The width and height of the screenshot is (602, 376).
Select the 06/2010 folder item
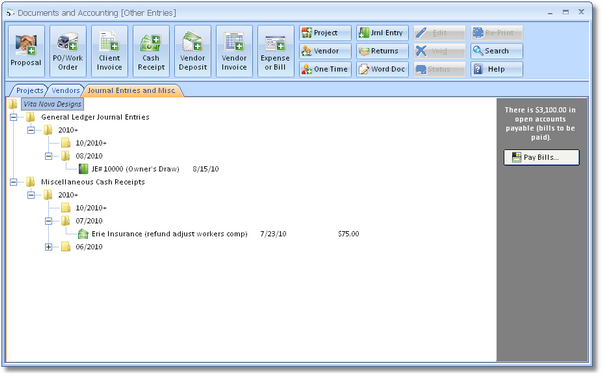coord(89,247)
